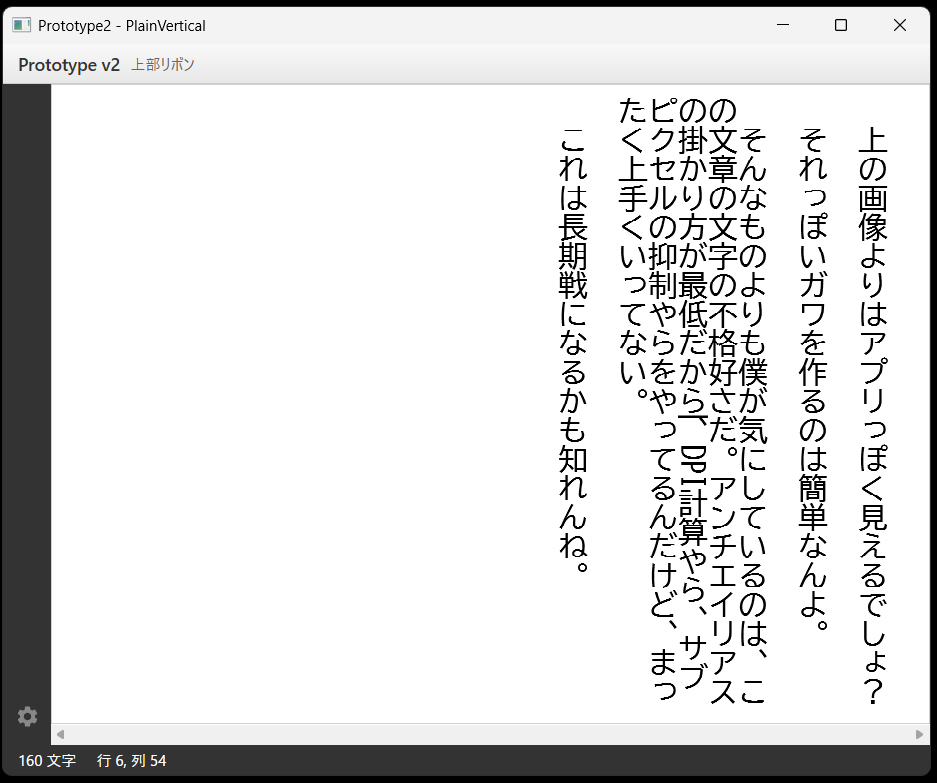Minimize the Prototype2 window
Viewport: 937px width, 783px height.
tap(783, 25)
